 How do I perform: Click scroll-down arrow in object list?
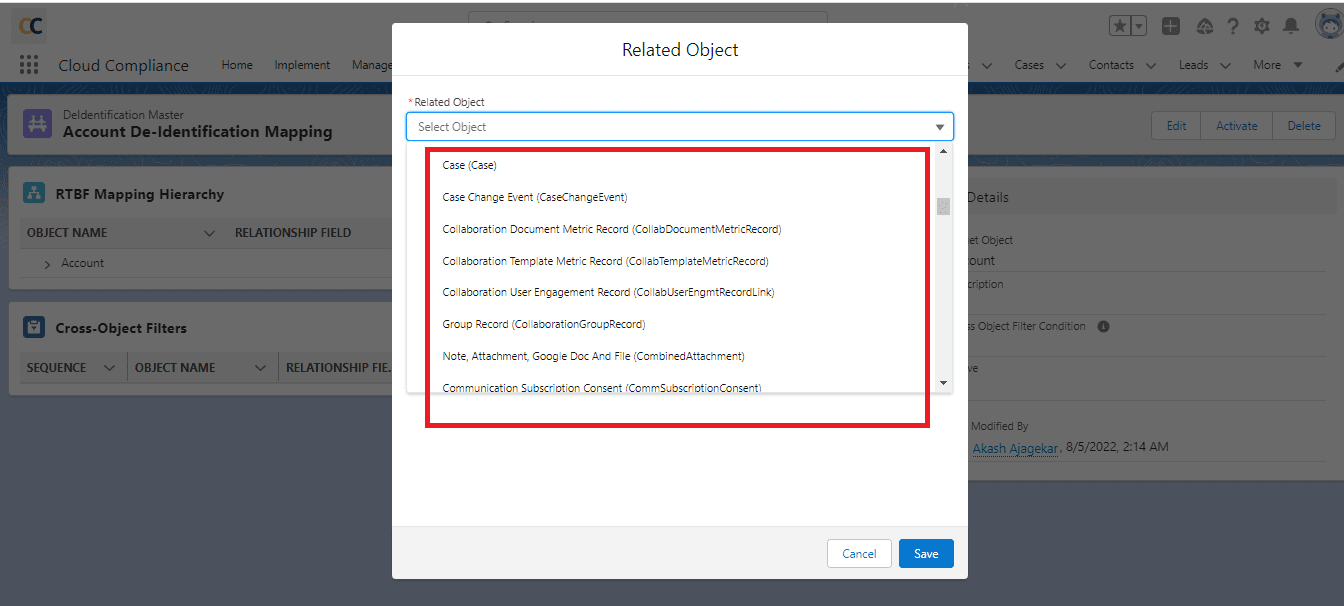942,382
